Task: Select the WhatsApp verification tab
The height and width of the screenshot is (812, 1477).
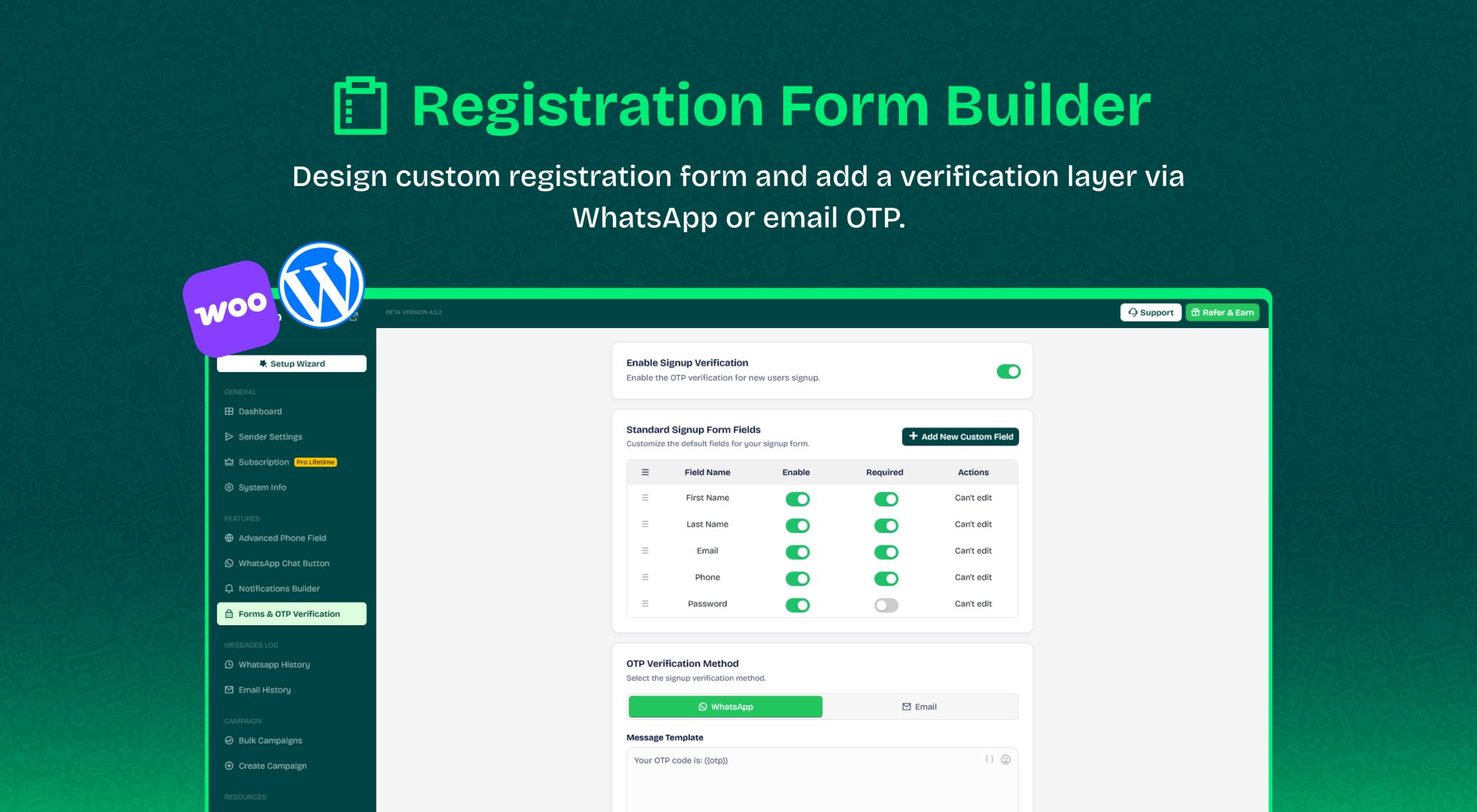Action: coord(725,707)
